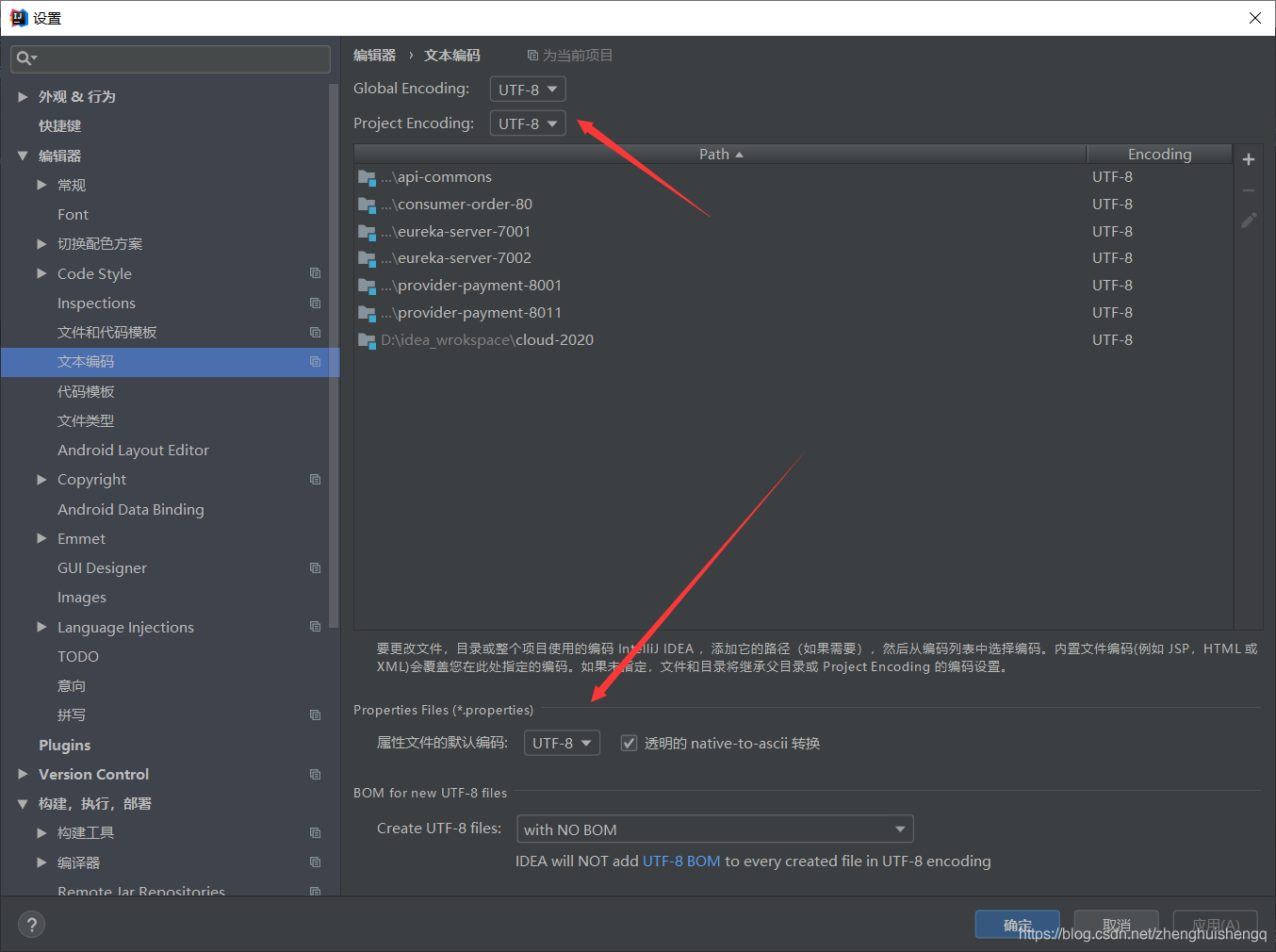Click the folder icon of eureka-server-7001 row
The width and height of the screenshot is (1276, 952).
pos(367,232)
